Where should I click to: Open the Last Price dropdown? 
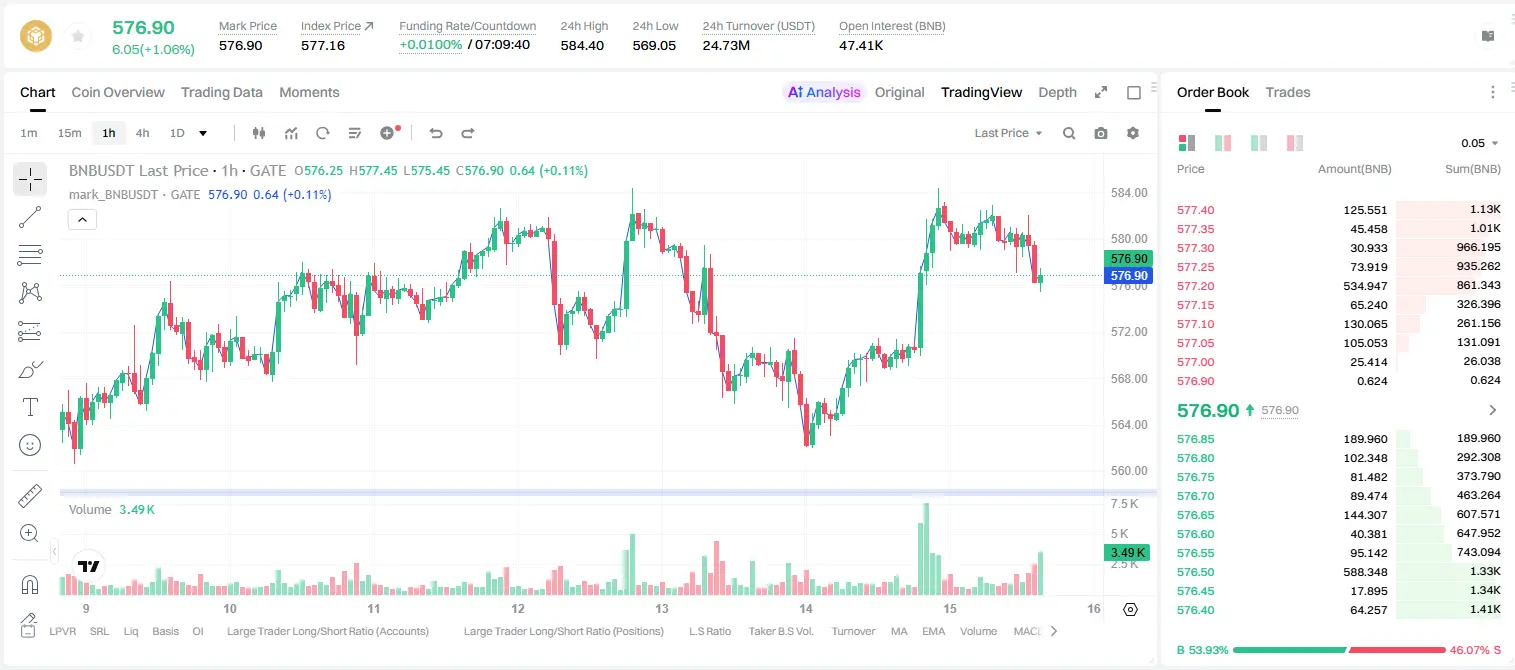(x=1008, y=133)
